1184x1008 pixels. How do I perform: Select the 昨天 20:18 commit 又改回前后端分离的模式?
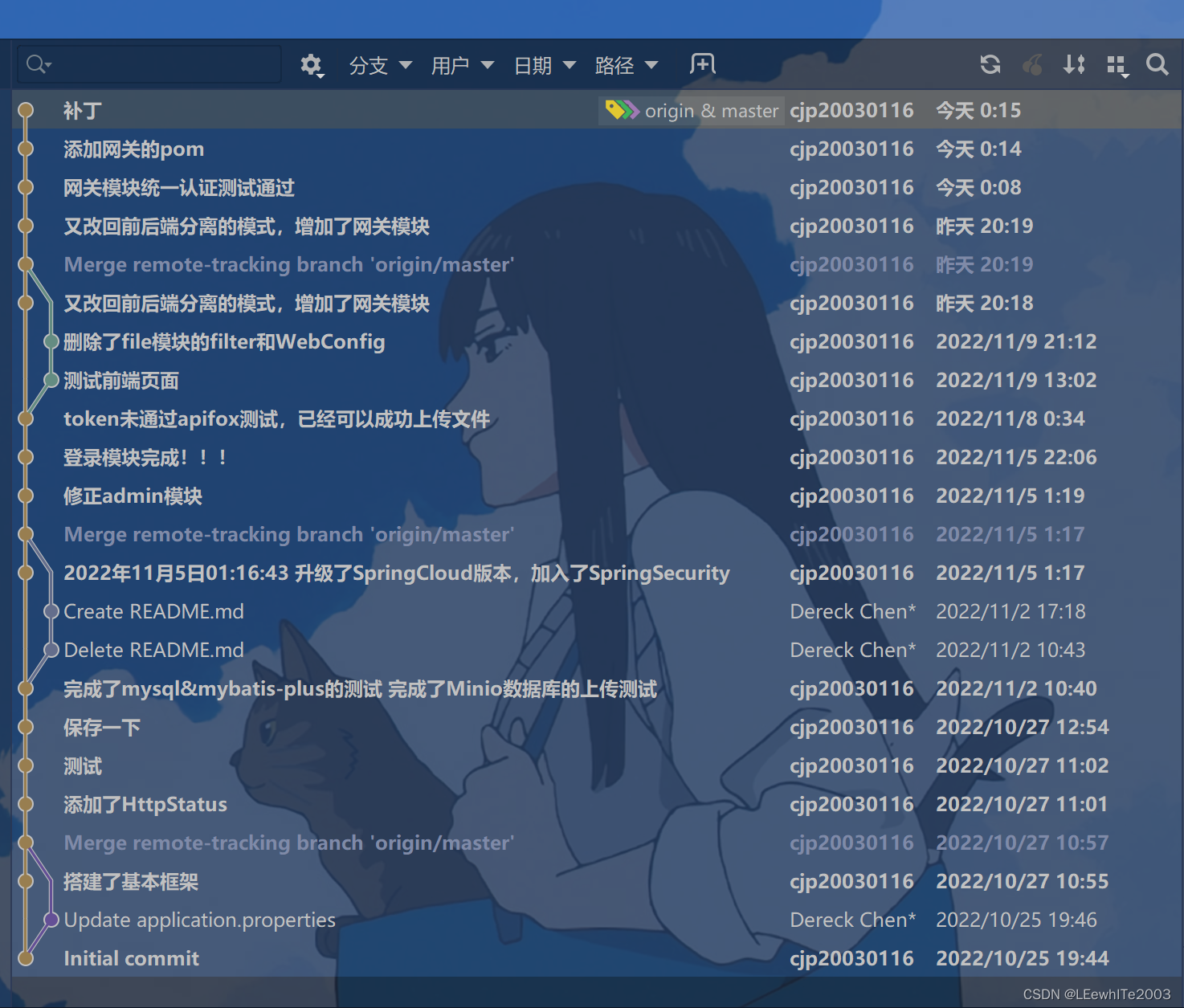[x=597, y=304]
